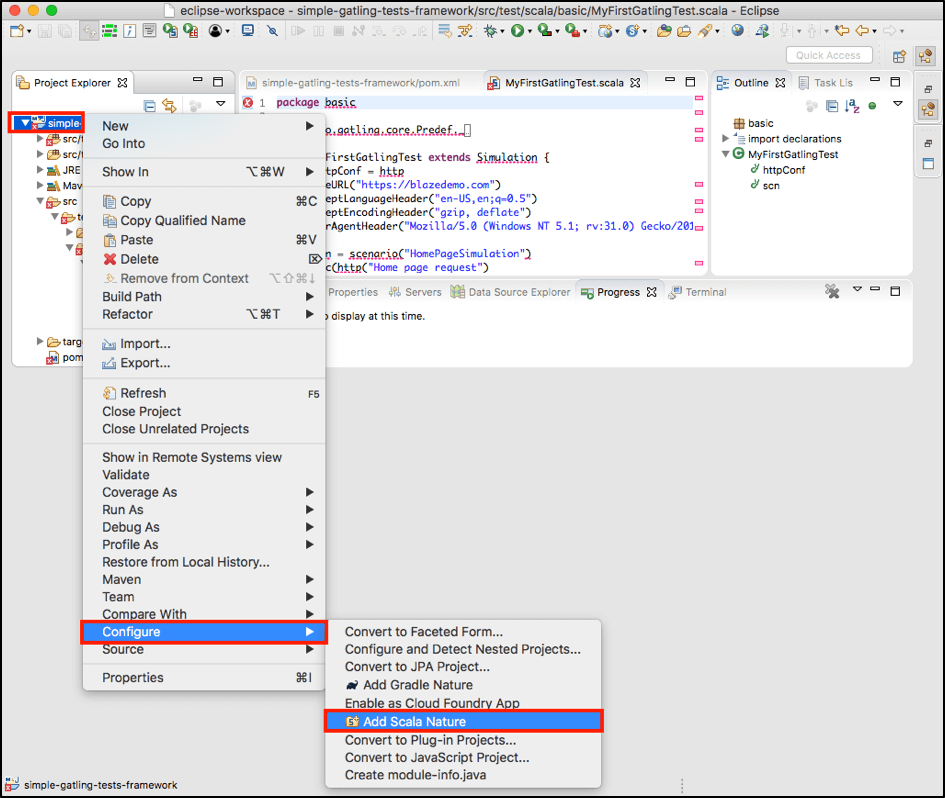Click the green server list toolbar icon
Viewport: 945px width, 798px height.
click(109, 31)
